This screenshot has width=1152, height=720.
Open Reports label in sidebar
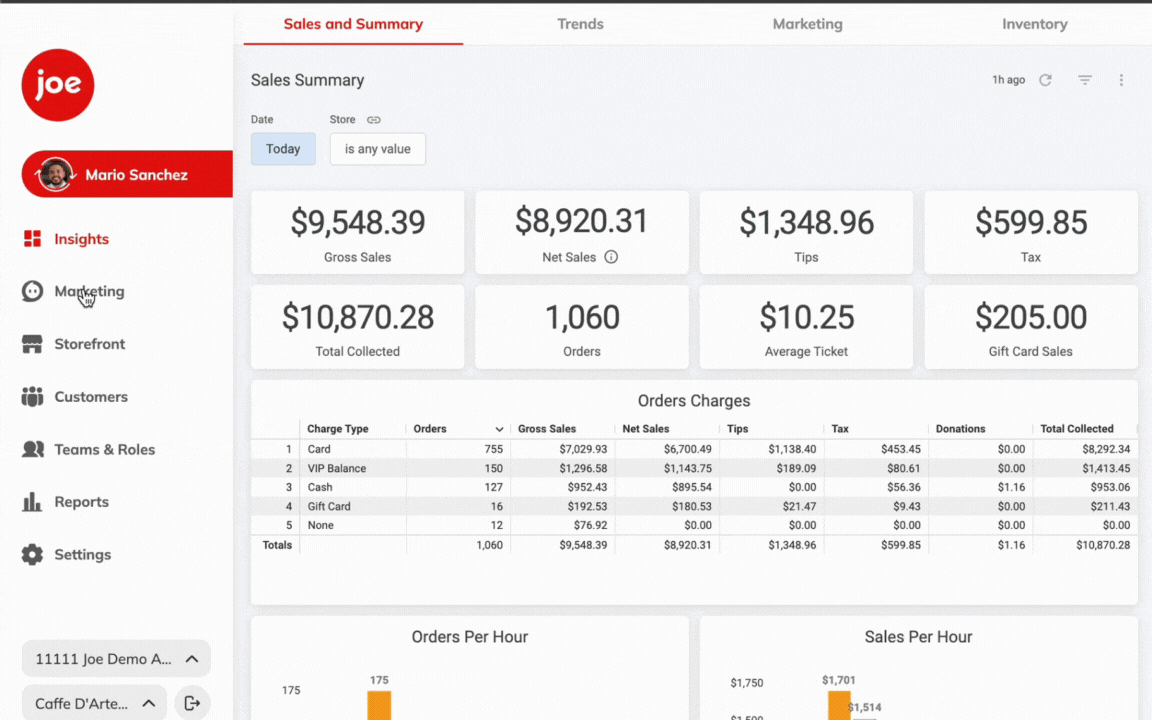click(x=82, y=502)
